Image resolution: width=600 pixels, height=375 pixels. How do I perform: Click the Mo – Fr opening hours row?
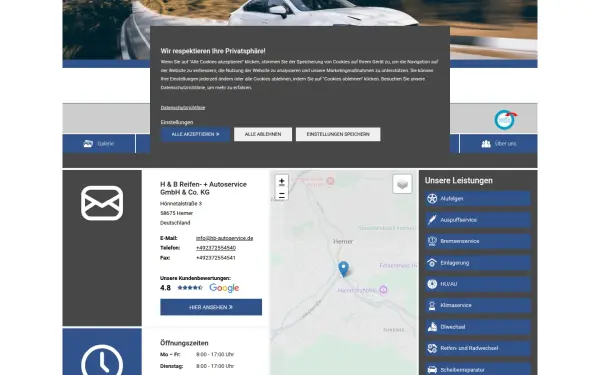coord(197,354)
